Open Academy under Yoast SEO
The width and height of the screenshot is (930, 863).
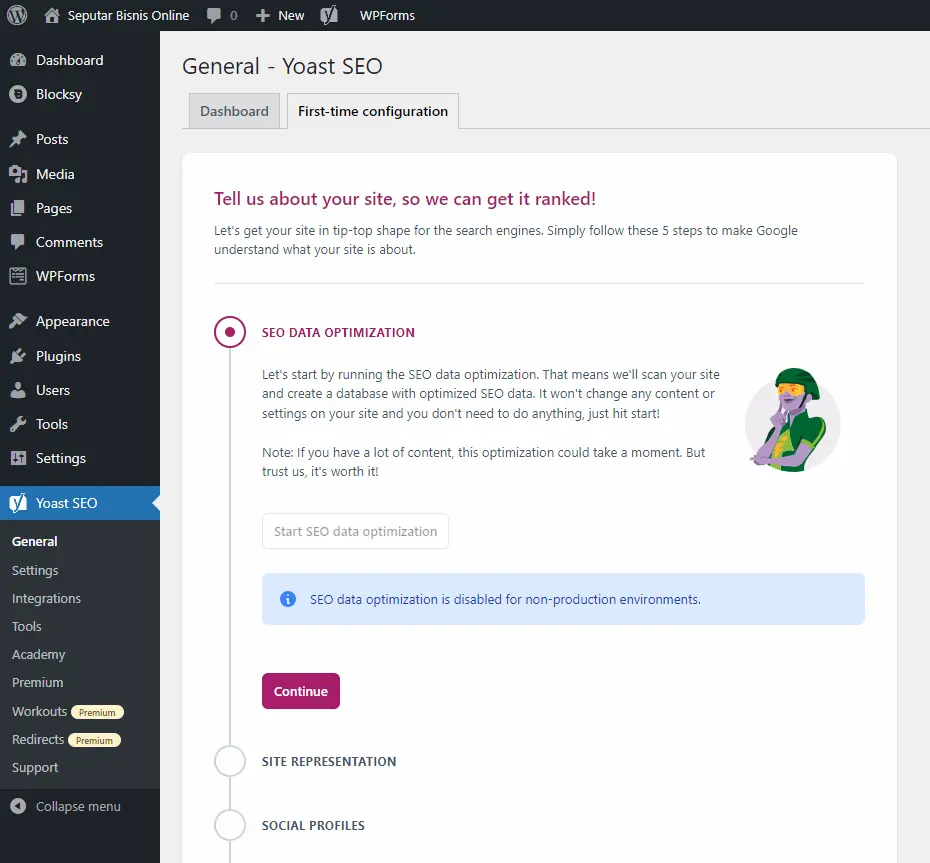pyautogui.click(x=39, y=654)
